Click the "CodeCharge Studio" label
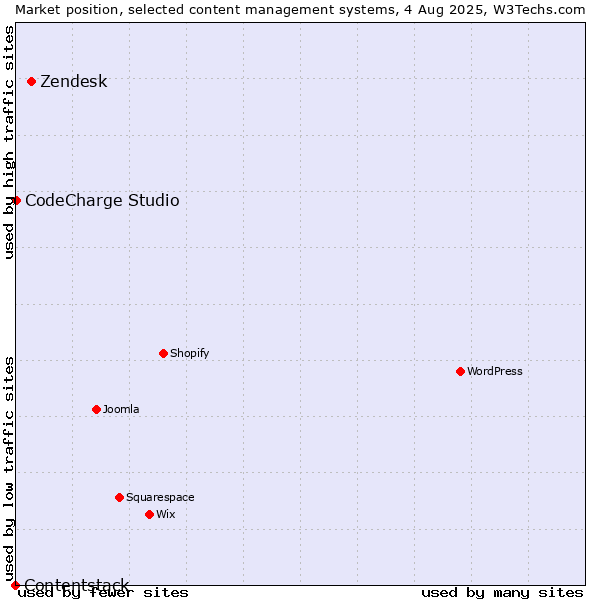The height and width of the screenshot is (600, 600). 102,201
